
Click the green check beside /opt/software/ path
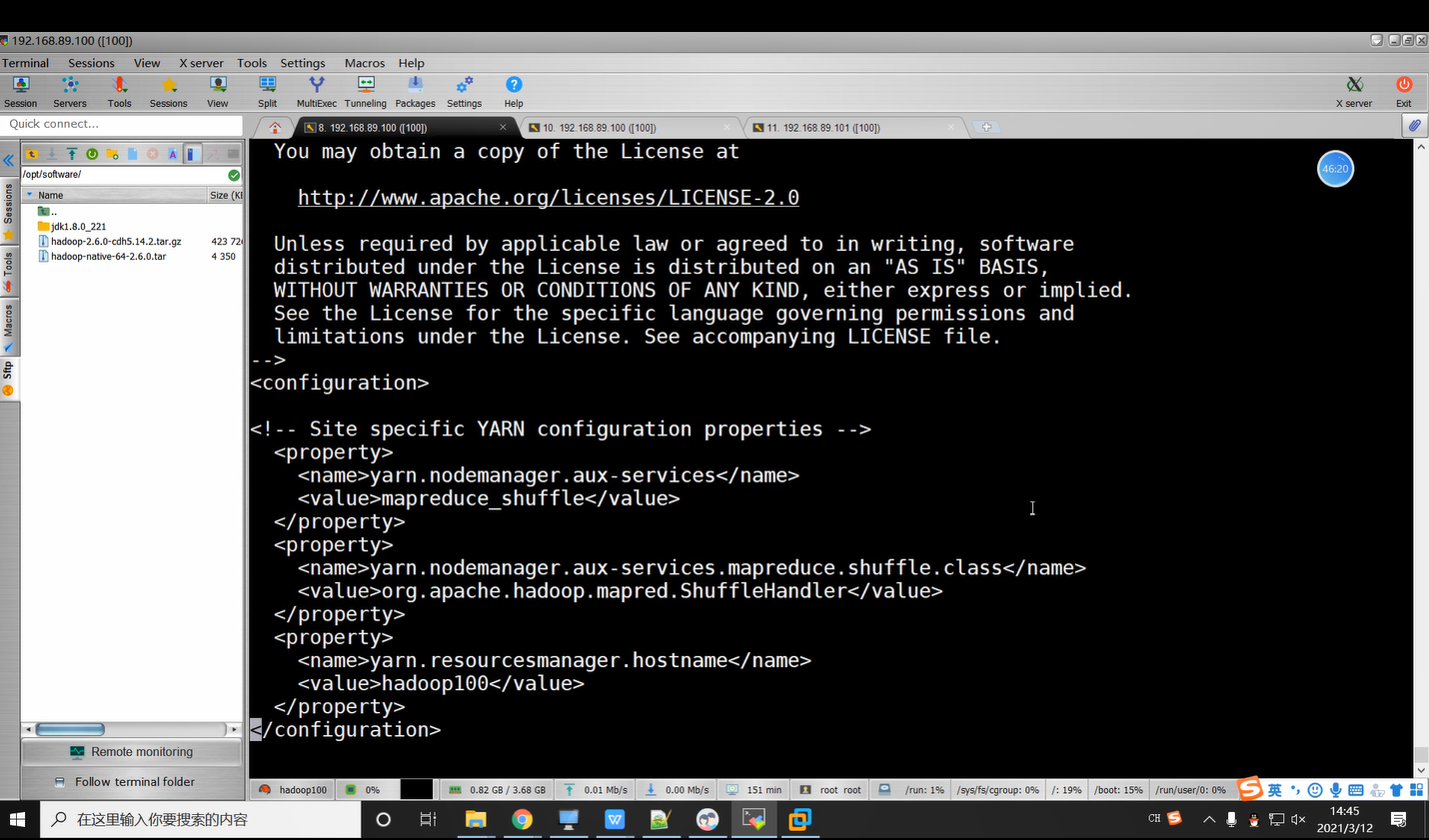[x=234, y=175]
